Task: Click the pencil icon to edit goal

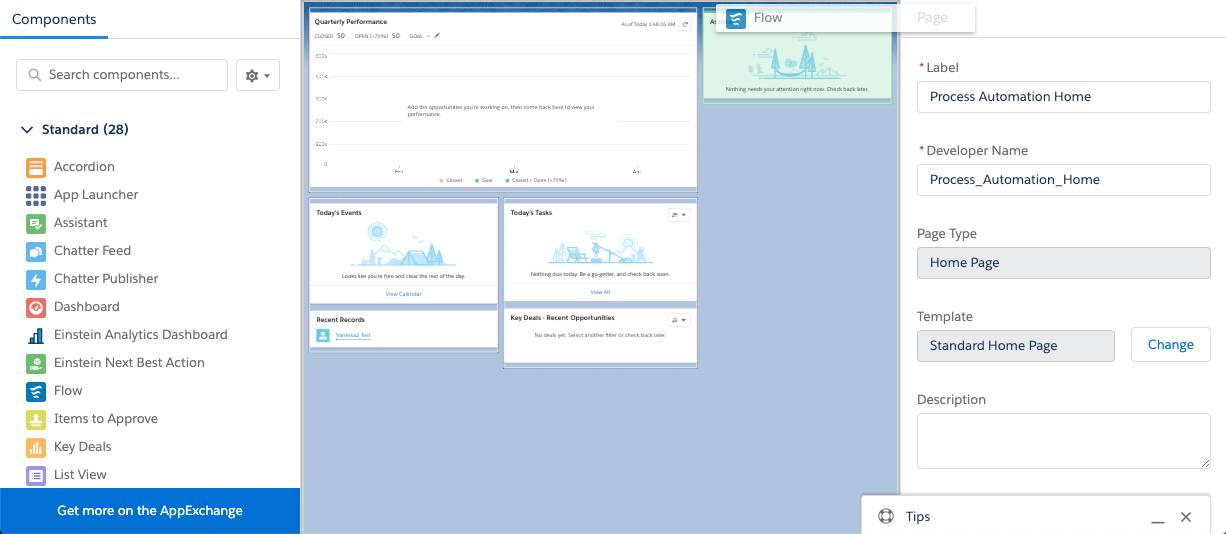Action: pos(437,36)
